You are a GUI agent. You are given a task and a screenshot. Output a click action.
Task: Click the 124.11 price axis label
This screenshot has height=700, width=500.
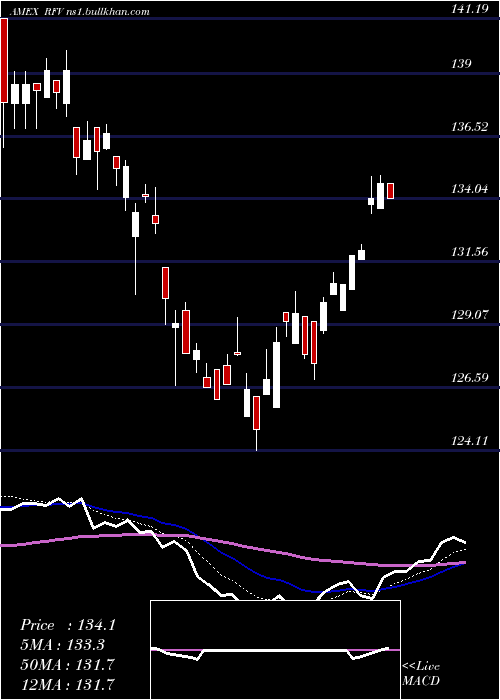(469, 441)
